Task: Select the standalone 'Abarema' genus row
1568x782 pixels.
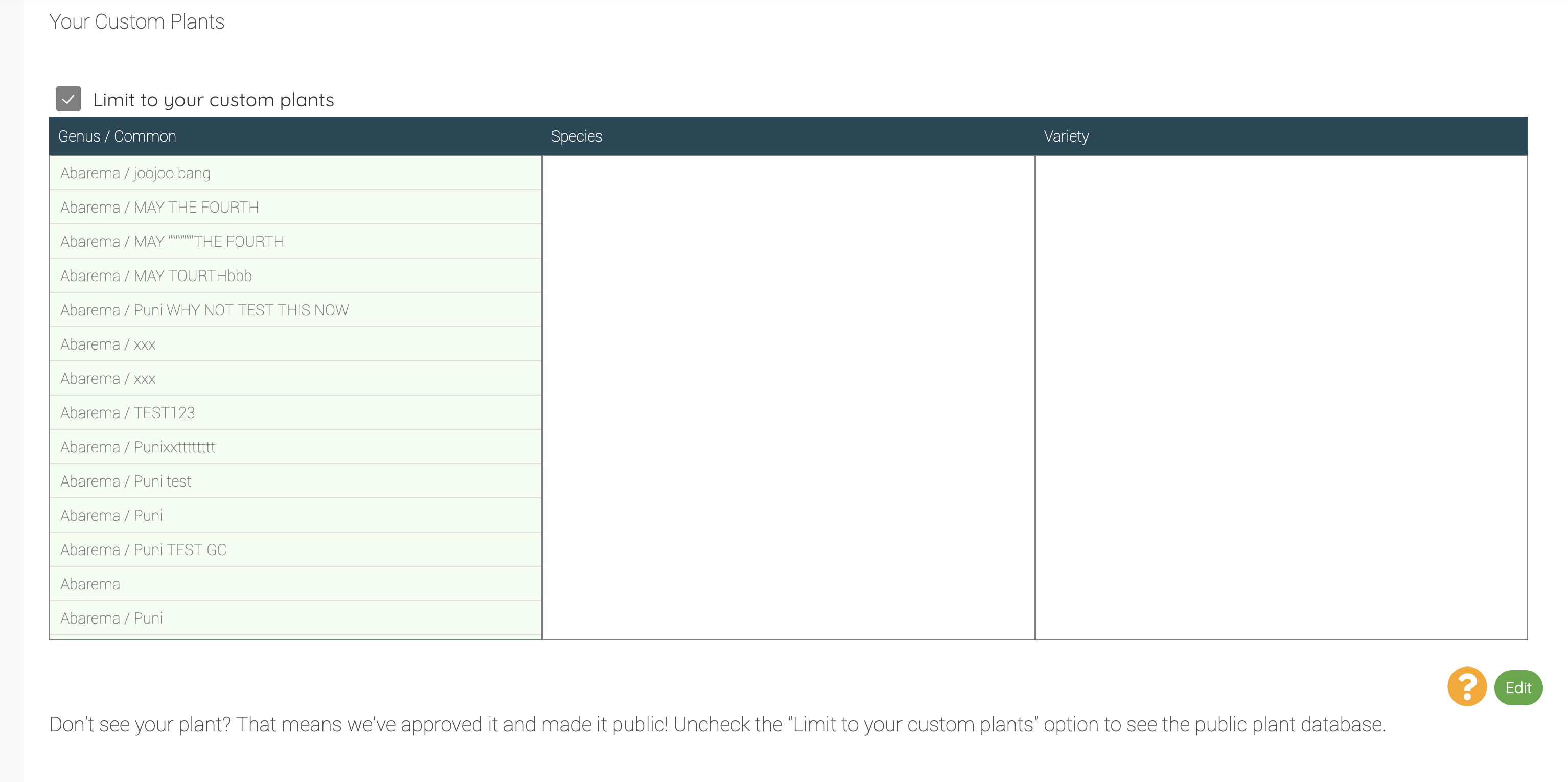Action: pyautogui.click(x=296, y=584)
